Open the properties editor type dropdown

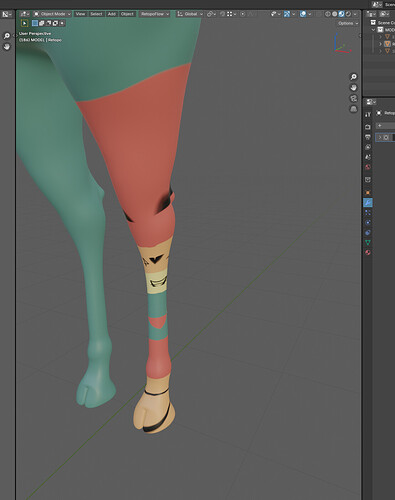point(371,102)
